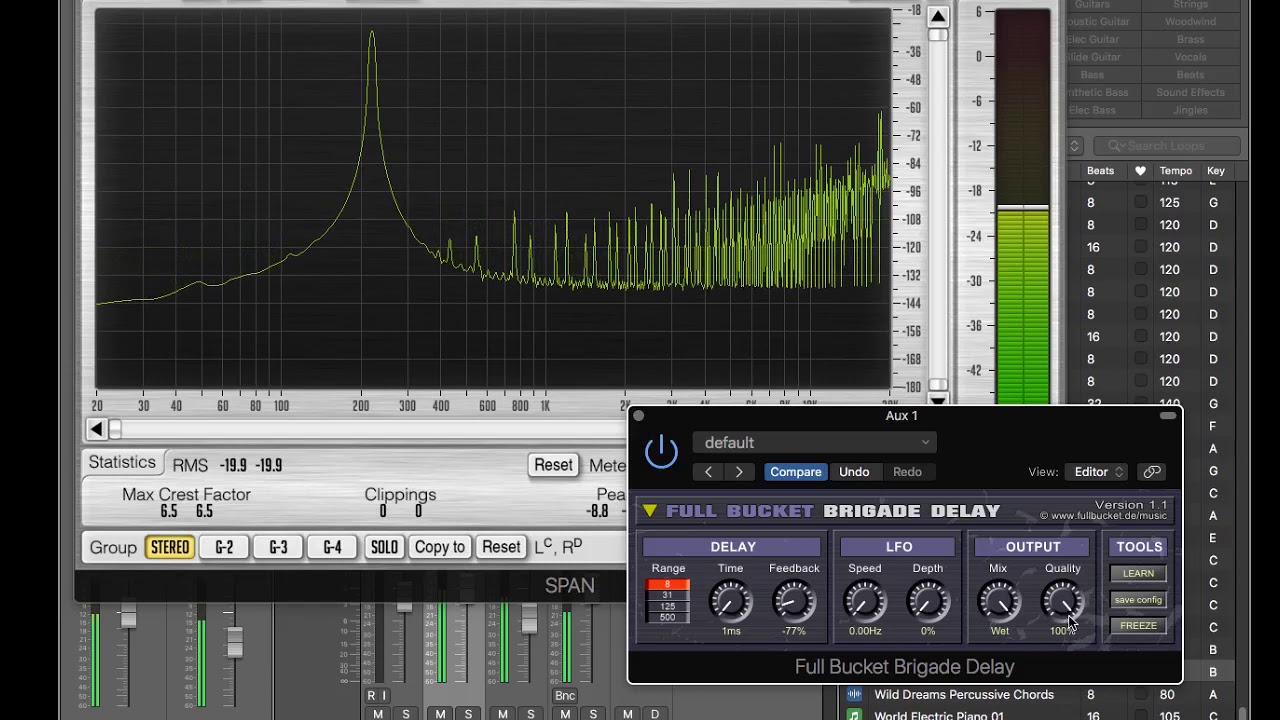Select delay Range 8
1280x720 pixels.
pyautogui.click(x=668, y=584)
